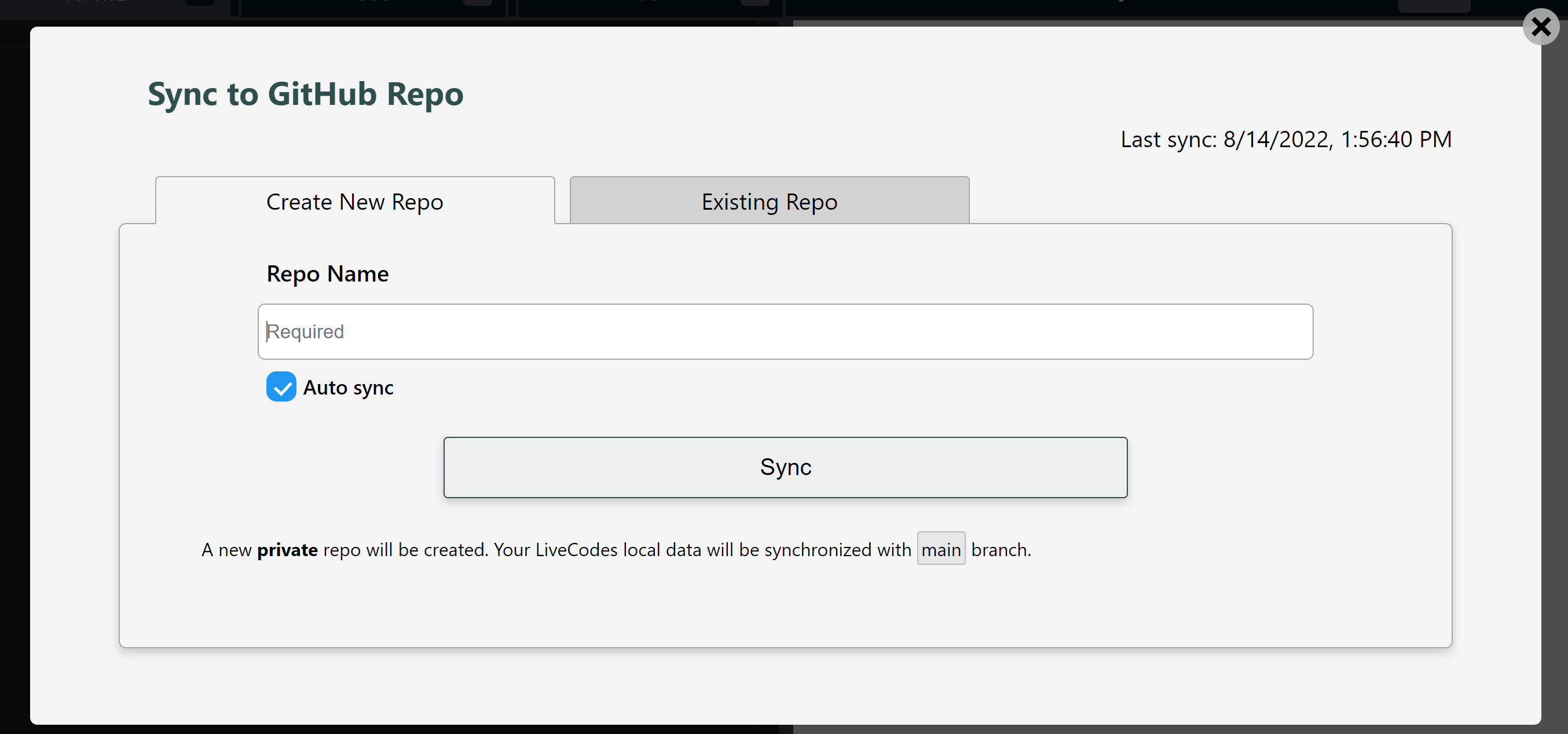Screen dimensions: 1568x734
Task: Close the Sync to GitHub Repo dialog
Action: click(1541, 27)
